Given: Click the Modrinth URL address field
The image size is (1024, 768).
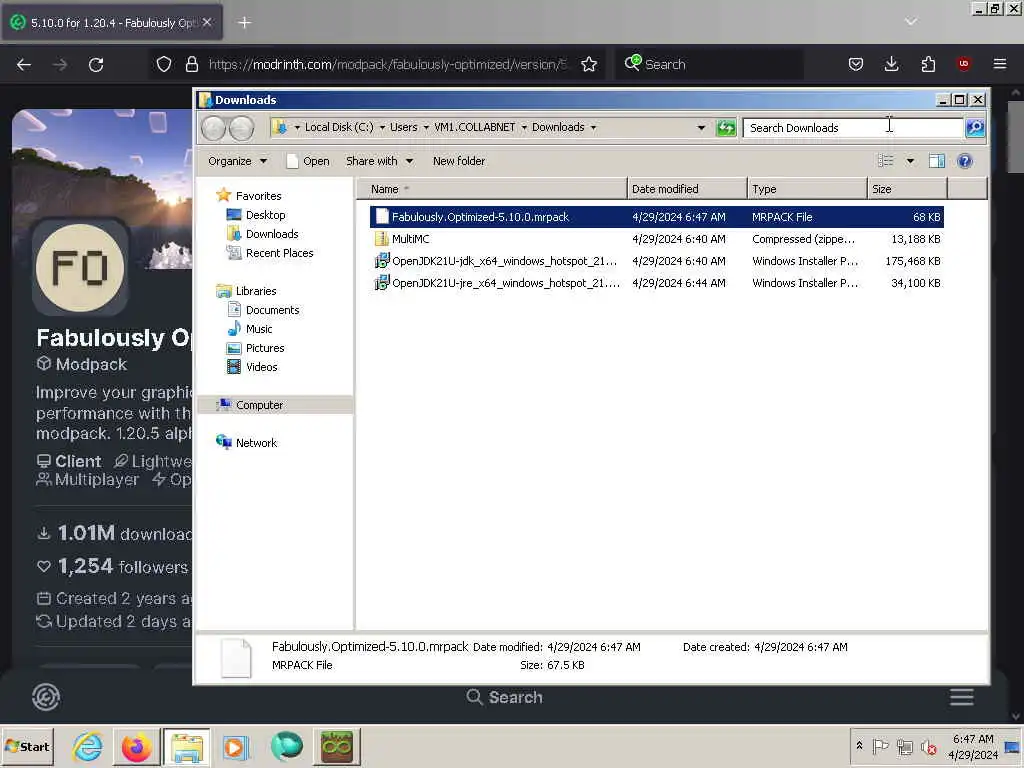Looking at the screenshot, I should [389, 64].
